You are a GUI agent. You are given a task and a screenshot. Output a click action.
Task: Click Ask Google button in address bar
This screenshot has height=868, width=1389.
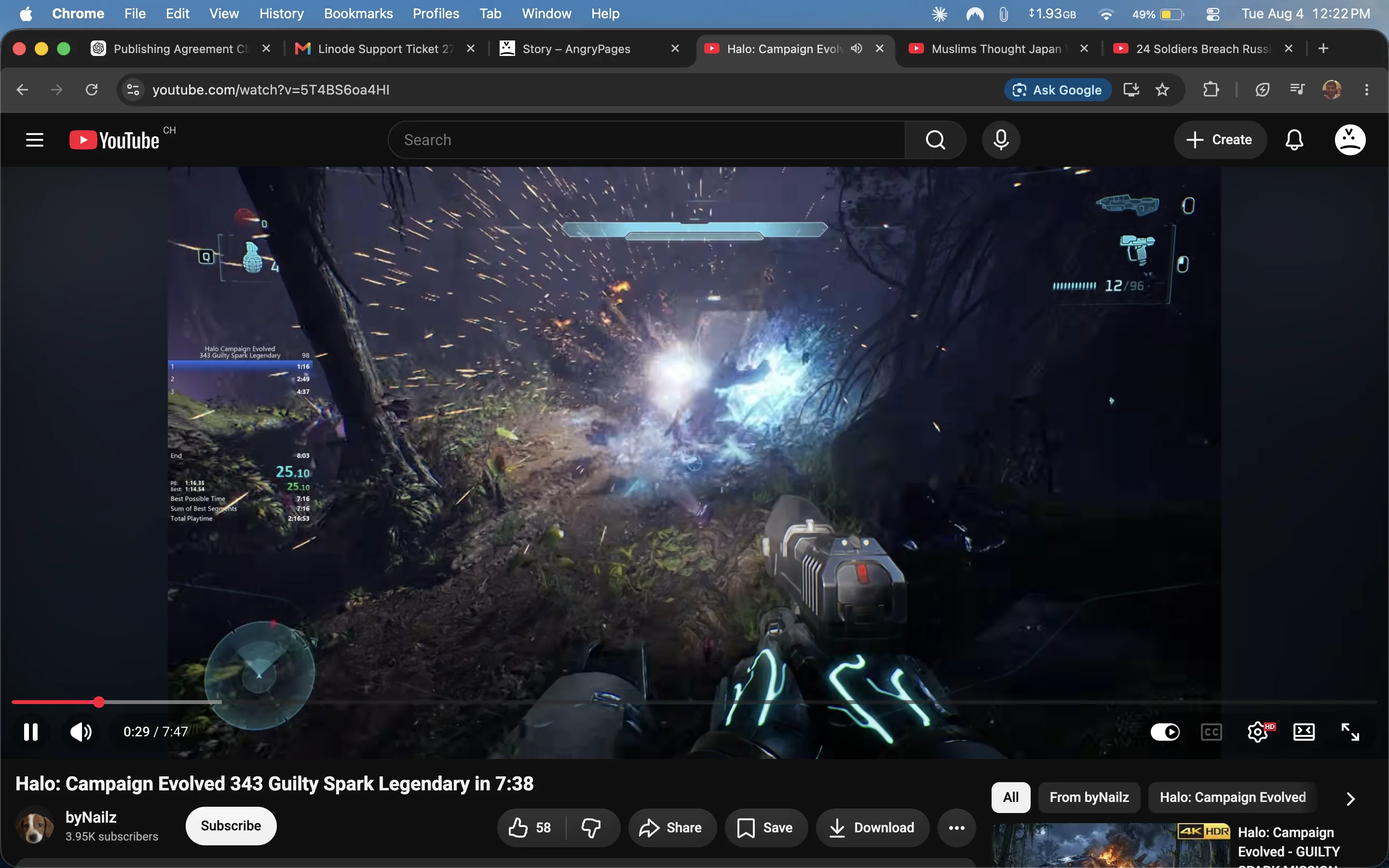[1057, 90]
